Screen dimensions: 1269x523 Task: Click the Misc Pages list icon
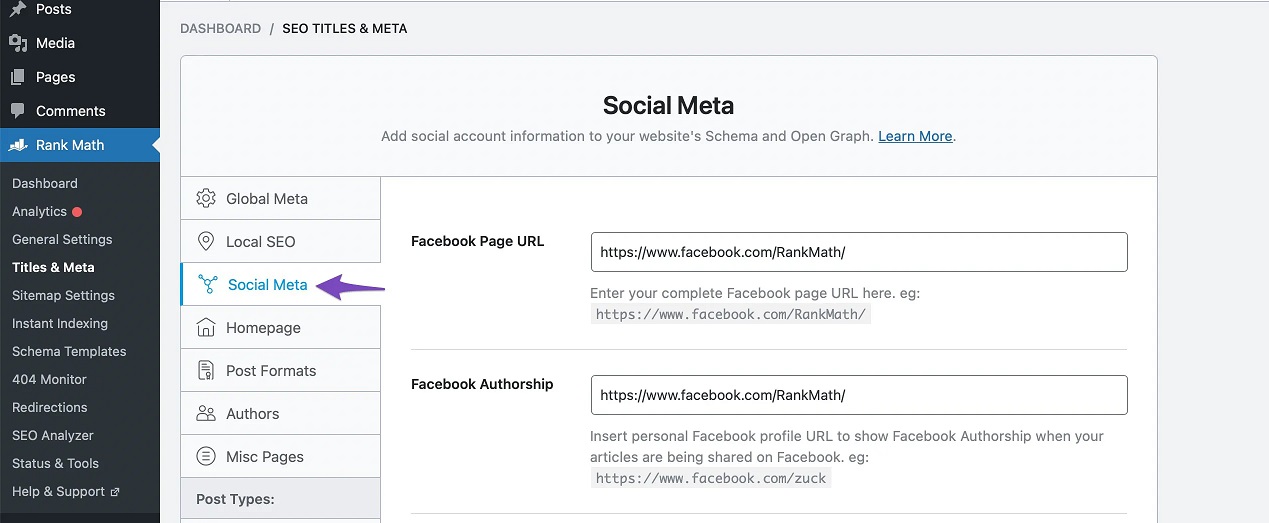(206, 456)
